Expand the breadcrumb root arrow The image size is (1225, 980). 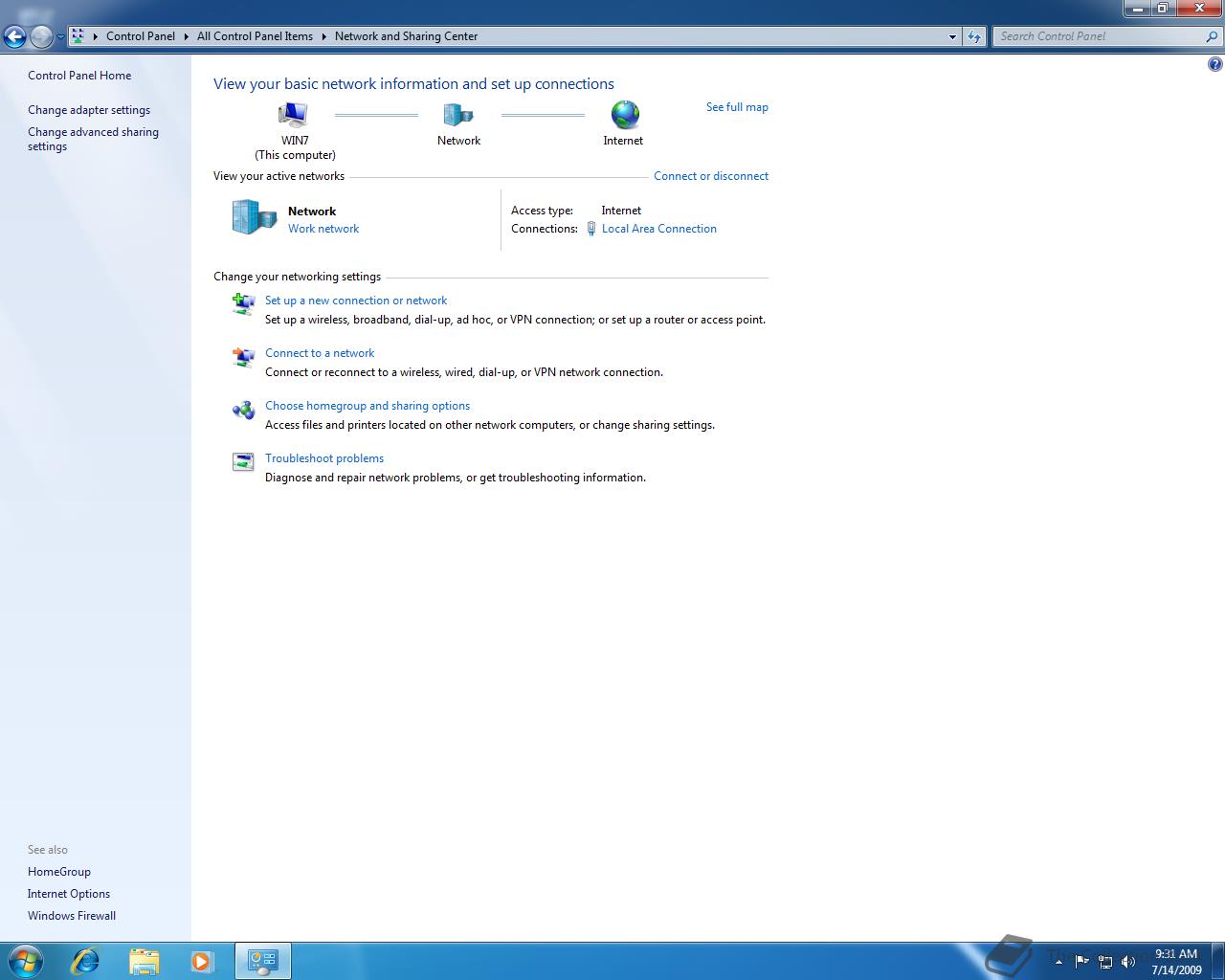pyautogui.click(x=95, y=36)
